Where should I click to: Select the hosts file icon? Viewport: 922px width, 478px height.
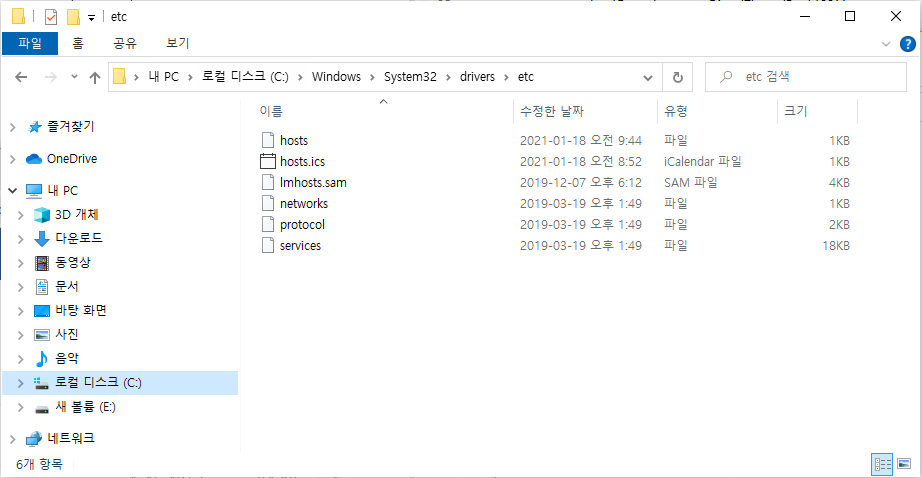[268, 140]
